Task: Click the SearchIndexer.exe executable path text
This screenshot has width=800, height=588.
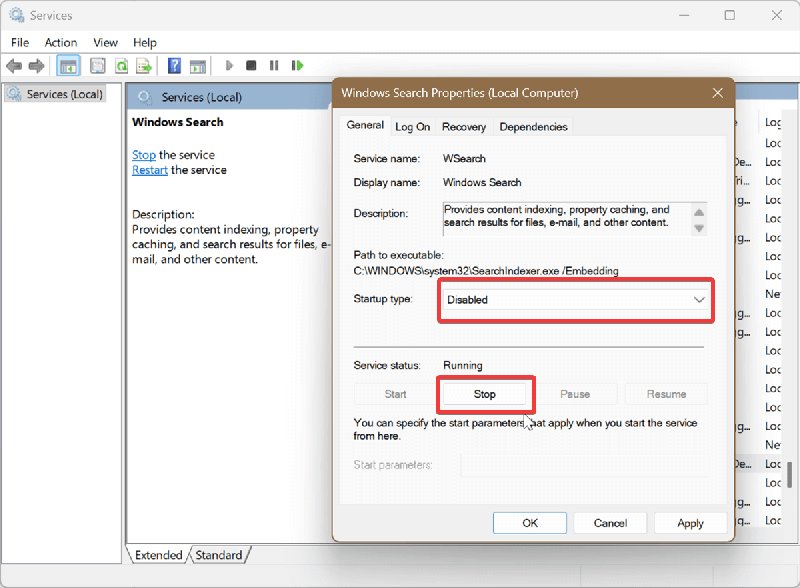Action: [486, 271]
